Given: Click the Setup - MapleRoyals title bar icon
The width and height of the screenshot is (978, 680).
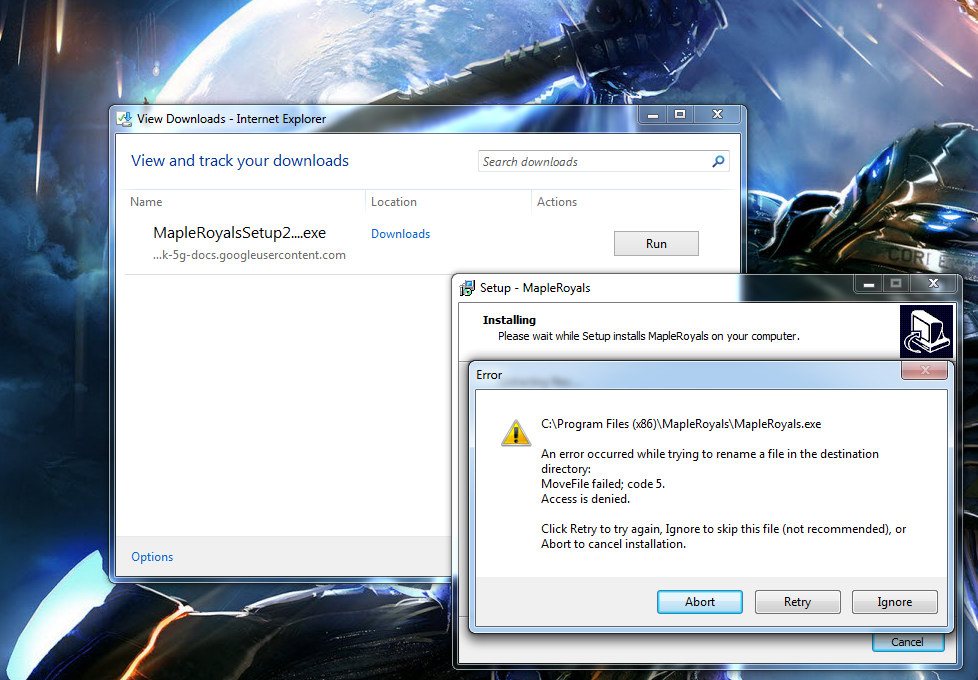Looking at the screenshot, I should click(467, 288).
